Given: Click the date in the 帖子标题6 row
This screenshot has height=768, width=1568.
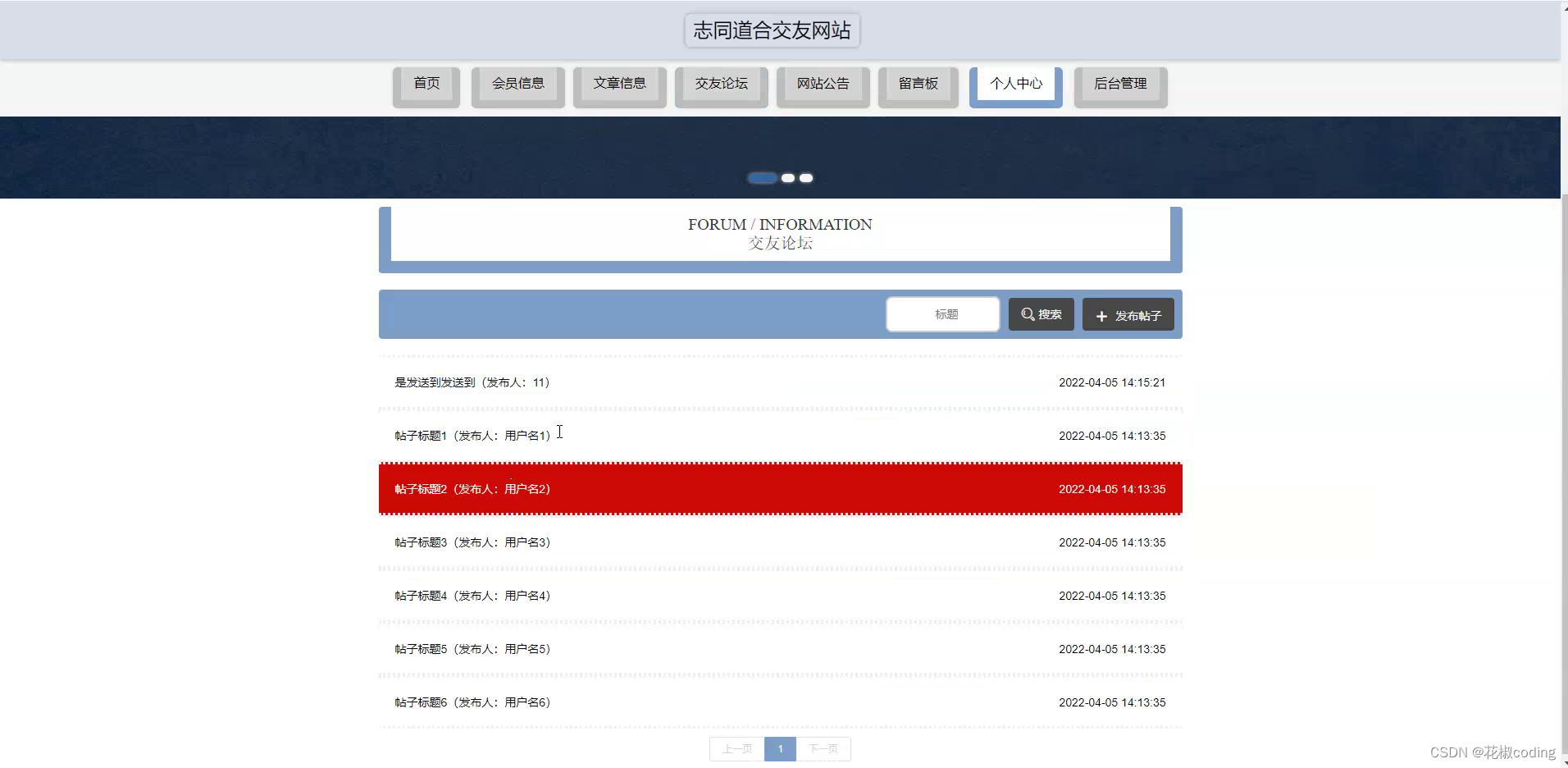Looking at the screenshot, I should (x=1112, y=702).
